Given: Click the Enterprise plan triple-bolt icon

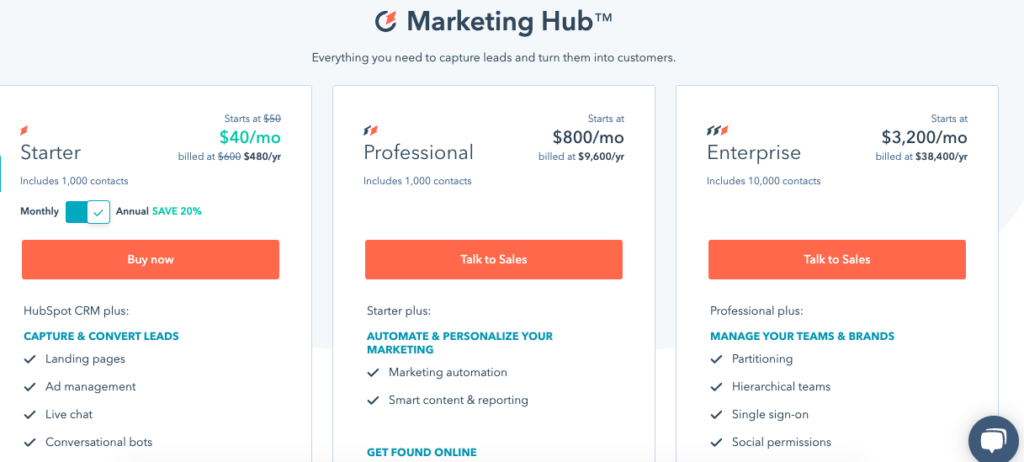Looking at the screenshot, I should [x=718, y=131].
